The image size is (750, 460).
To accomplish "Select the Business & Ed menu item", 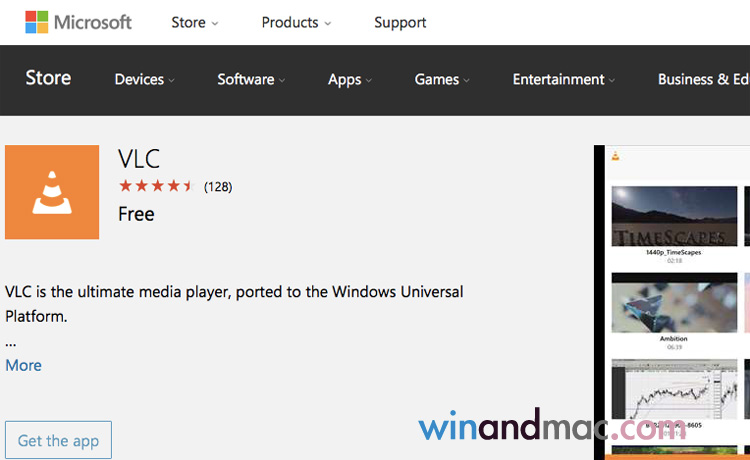I will 702,80.
